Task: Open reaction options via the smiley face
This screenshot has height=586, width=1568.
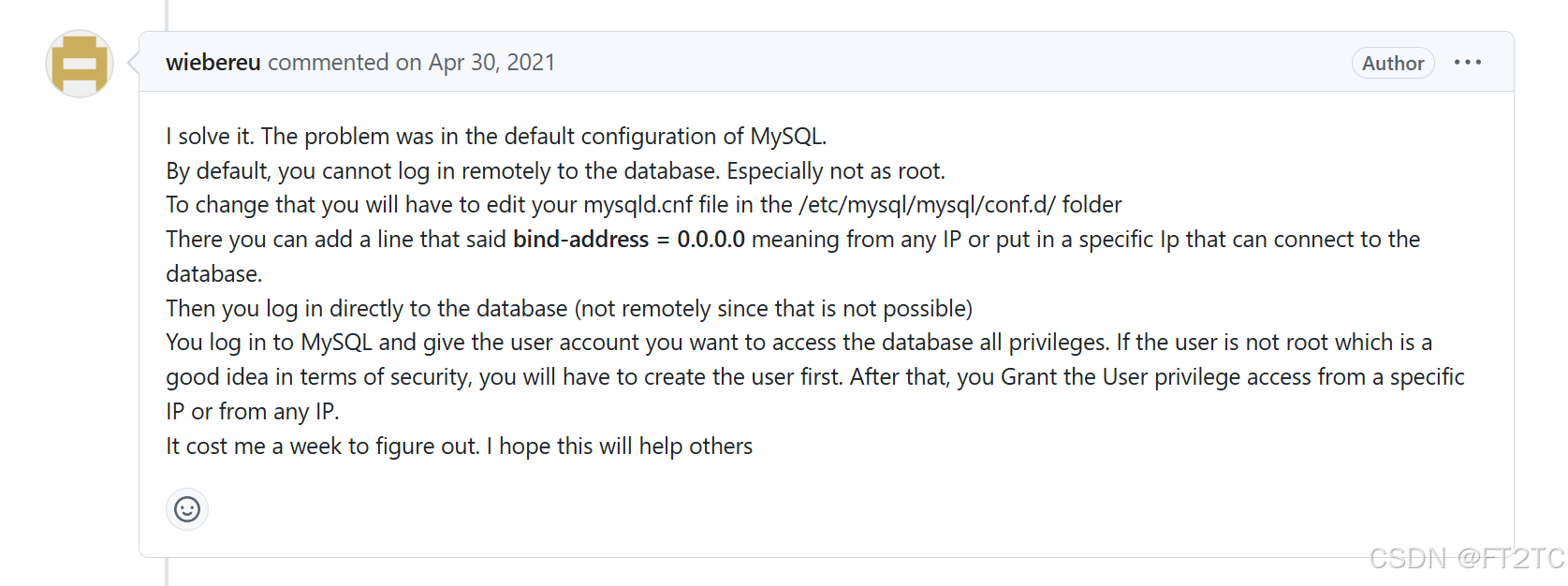Action: point(187,509)
